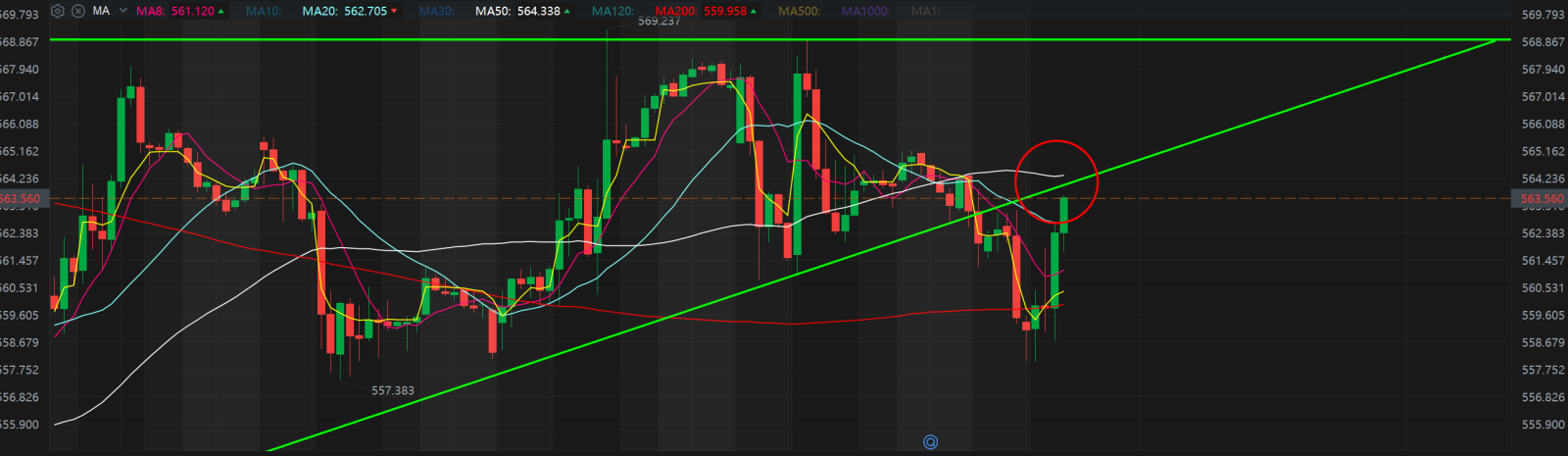The width and height of the screenshot is (1568, 456).
Task: Toggle the MA50 moving average line
Action: pos(523,11)
